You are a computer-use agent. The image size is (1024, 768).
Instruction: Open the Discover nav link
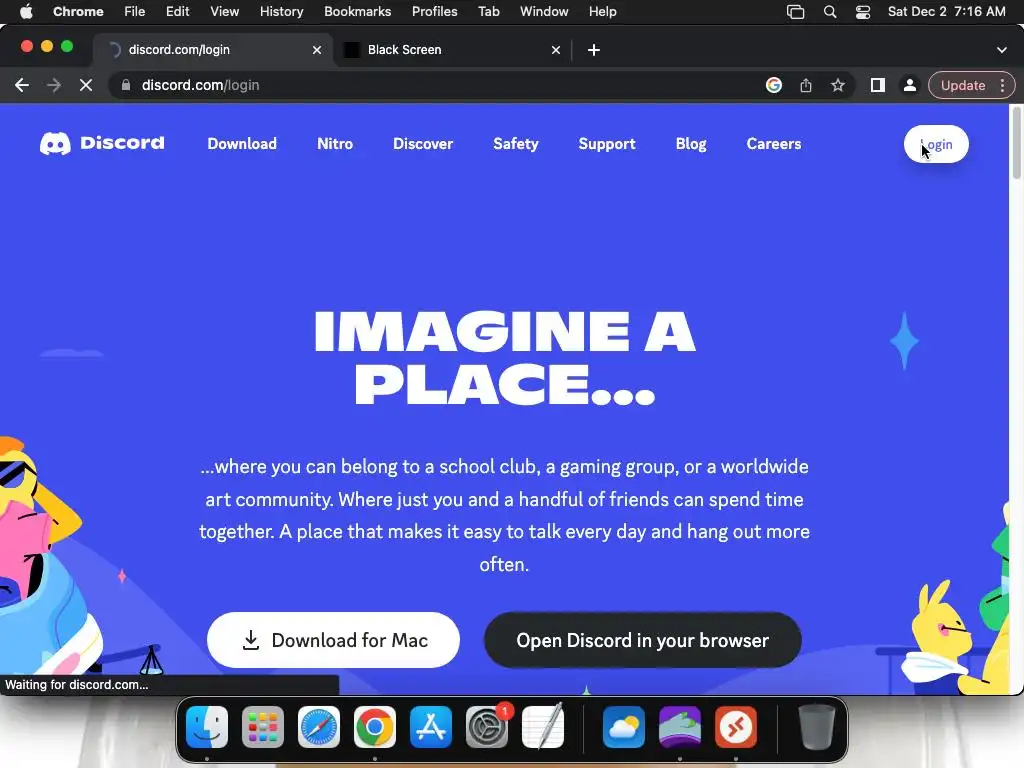[423, 144]
